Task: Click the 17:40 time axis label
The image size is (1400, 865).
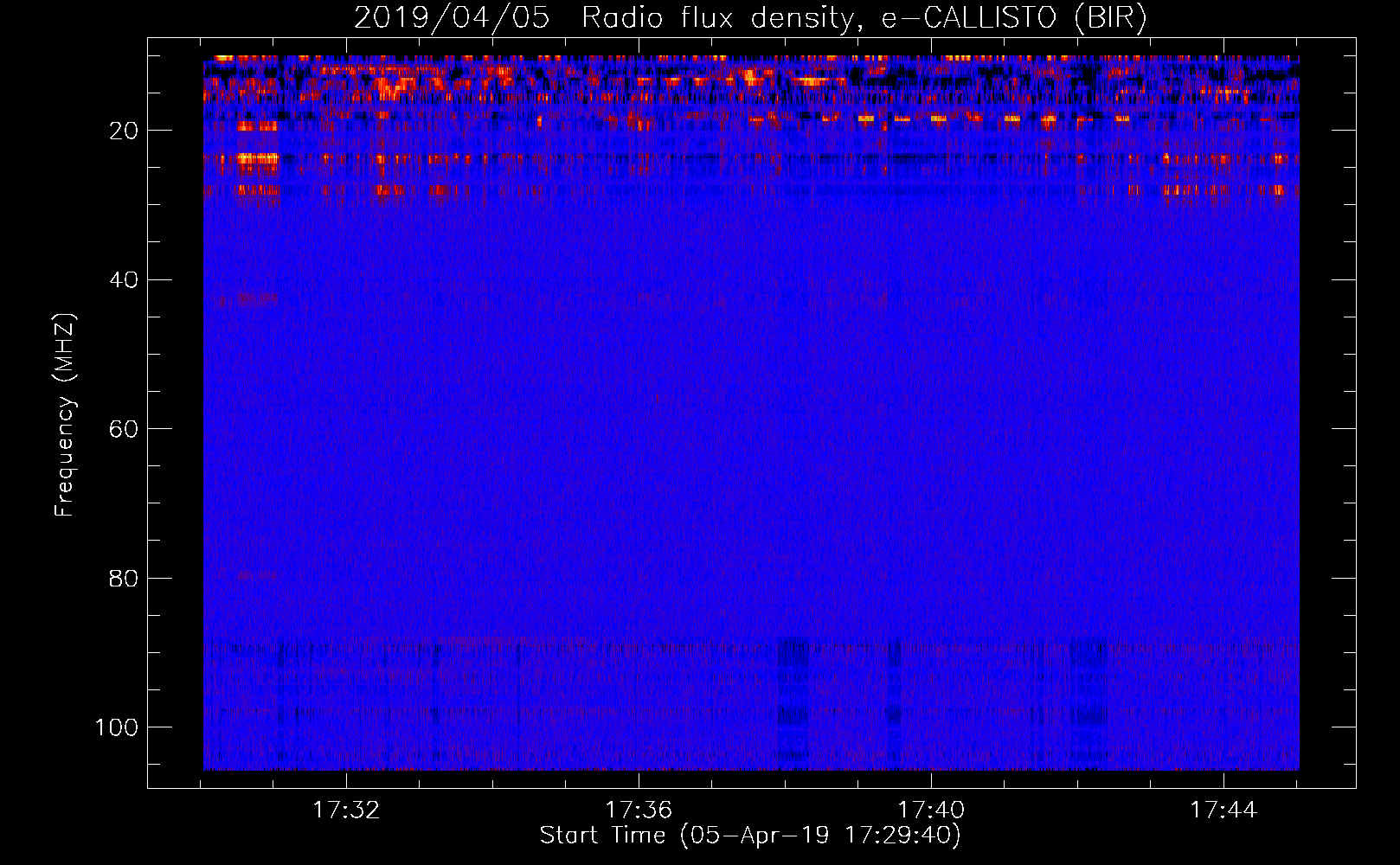Action: (931, 811)
